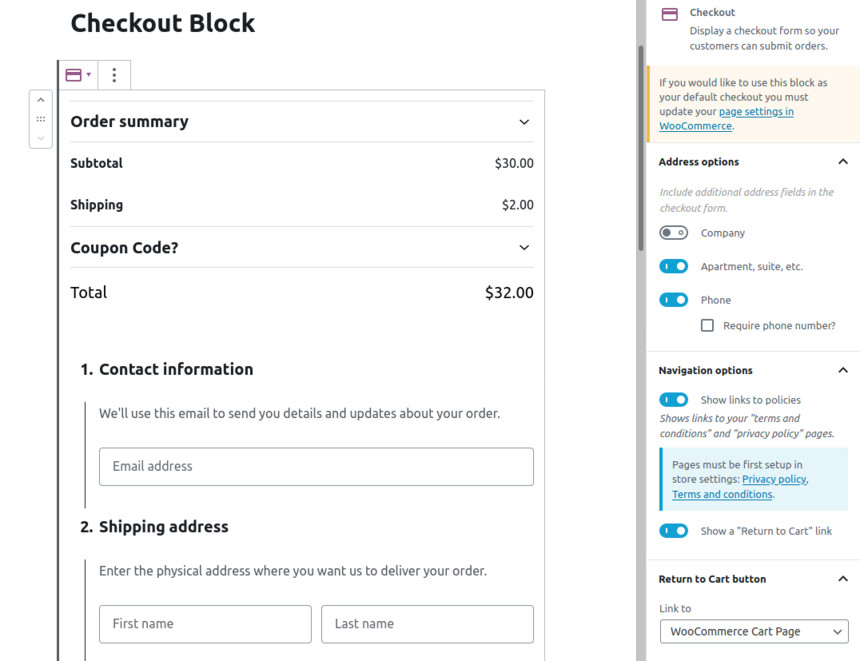Image resolution: width=860 pixels, height=661 pixels.
Task: Click the Email address input field
Action: [316, 466]
